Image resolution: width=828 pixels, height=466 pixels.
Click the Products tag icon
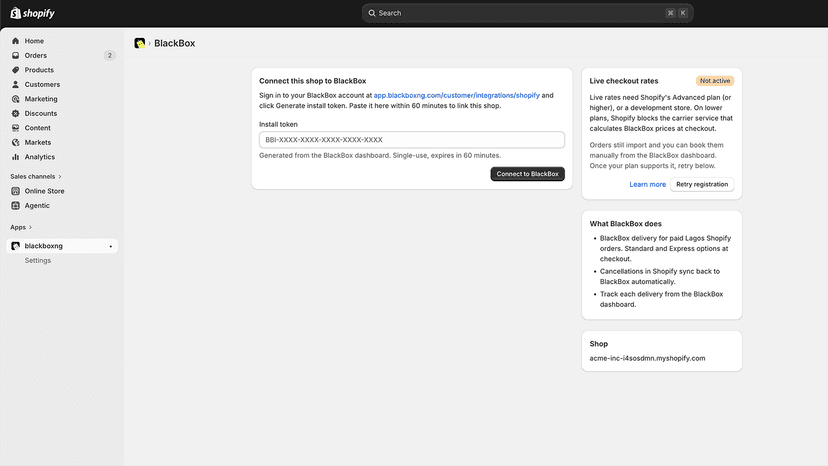point(15,70)
